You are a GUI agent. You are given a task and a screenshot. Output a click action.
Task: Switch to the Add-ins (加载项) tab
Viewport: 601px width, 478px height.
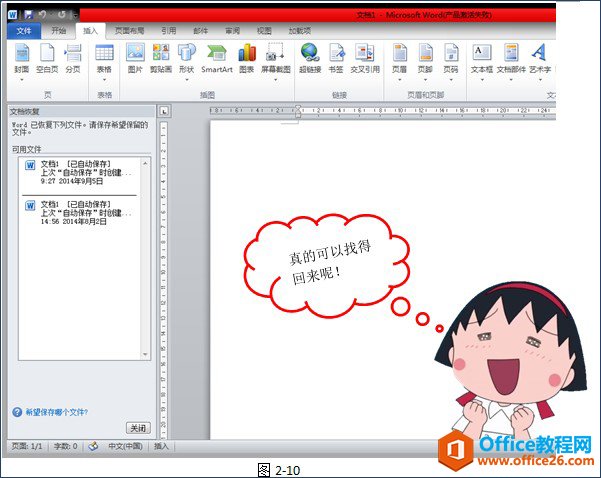coord(300,31)
